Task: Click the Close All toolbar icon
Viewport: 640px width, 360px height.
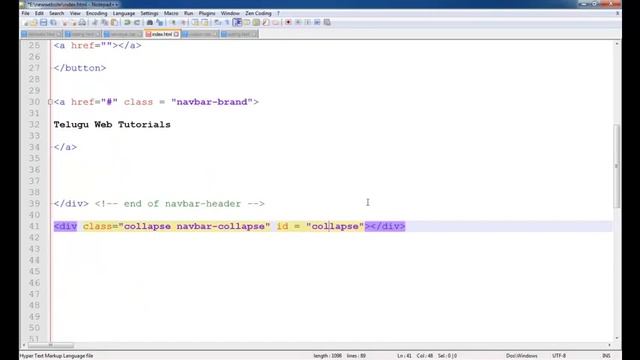Action: pos(74,22)
